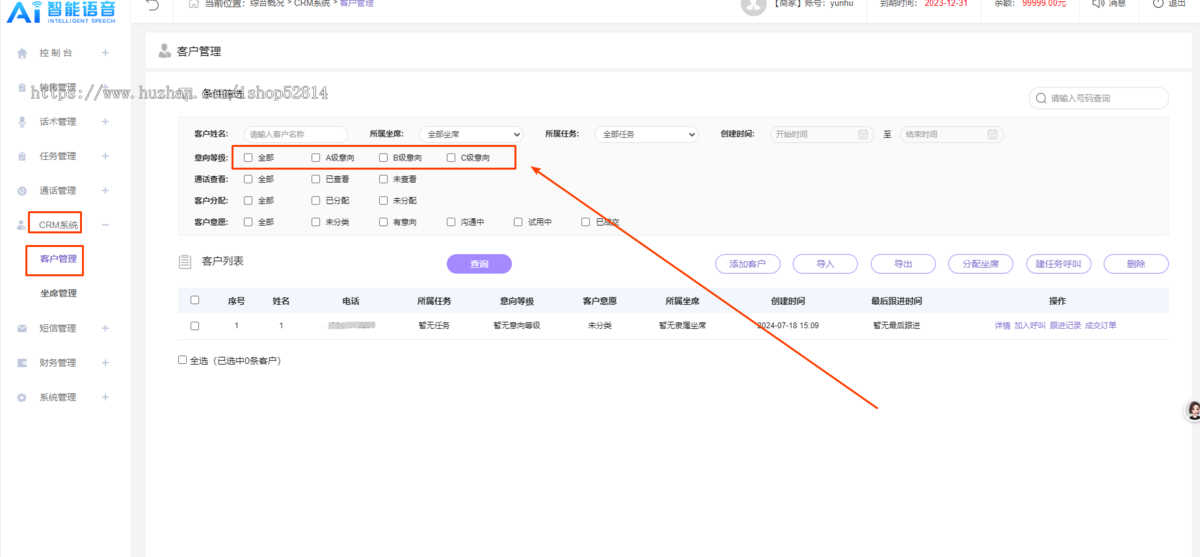Viewport: 1200px width, 557px height.
Task: Check the 未查看 checkbox
Action: coord(383,179)
